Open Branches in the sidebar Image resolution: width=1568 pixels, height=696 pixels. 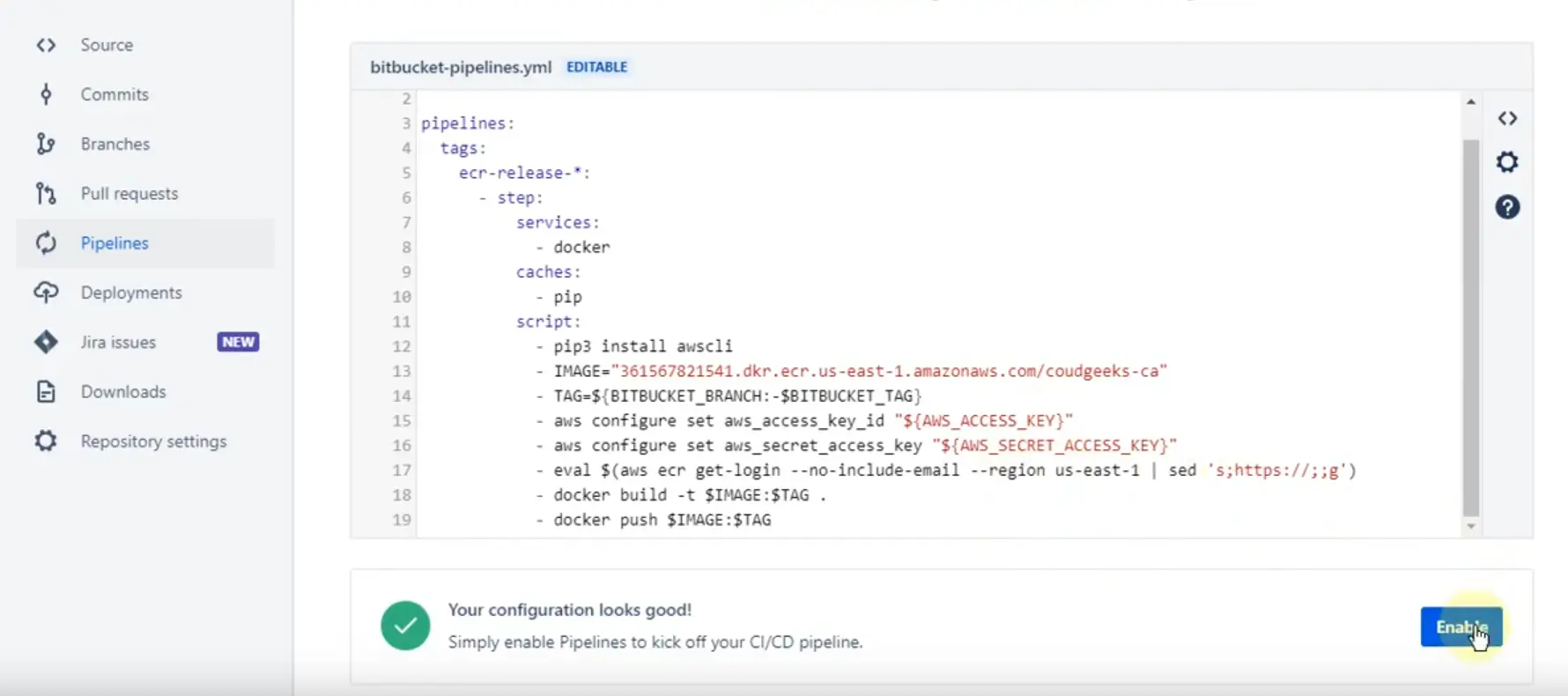[115, 144]
